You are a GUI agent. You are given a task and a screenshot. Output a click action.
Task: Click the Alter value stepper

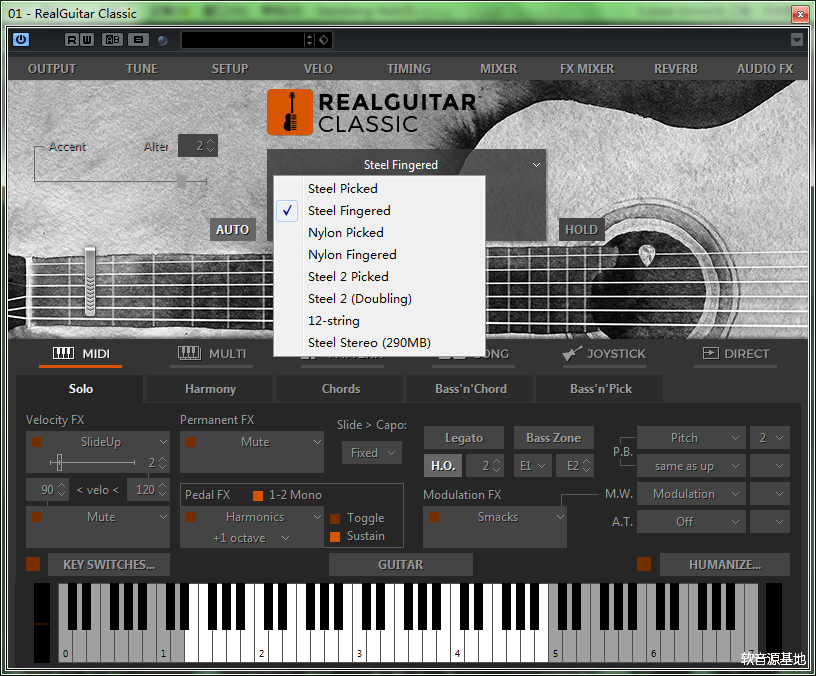pyautogui.click(x=197, y=145)
